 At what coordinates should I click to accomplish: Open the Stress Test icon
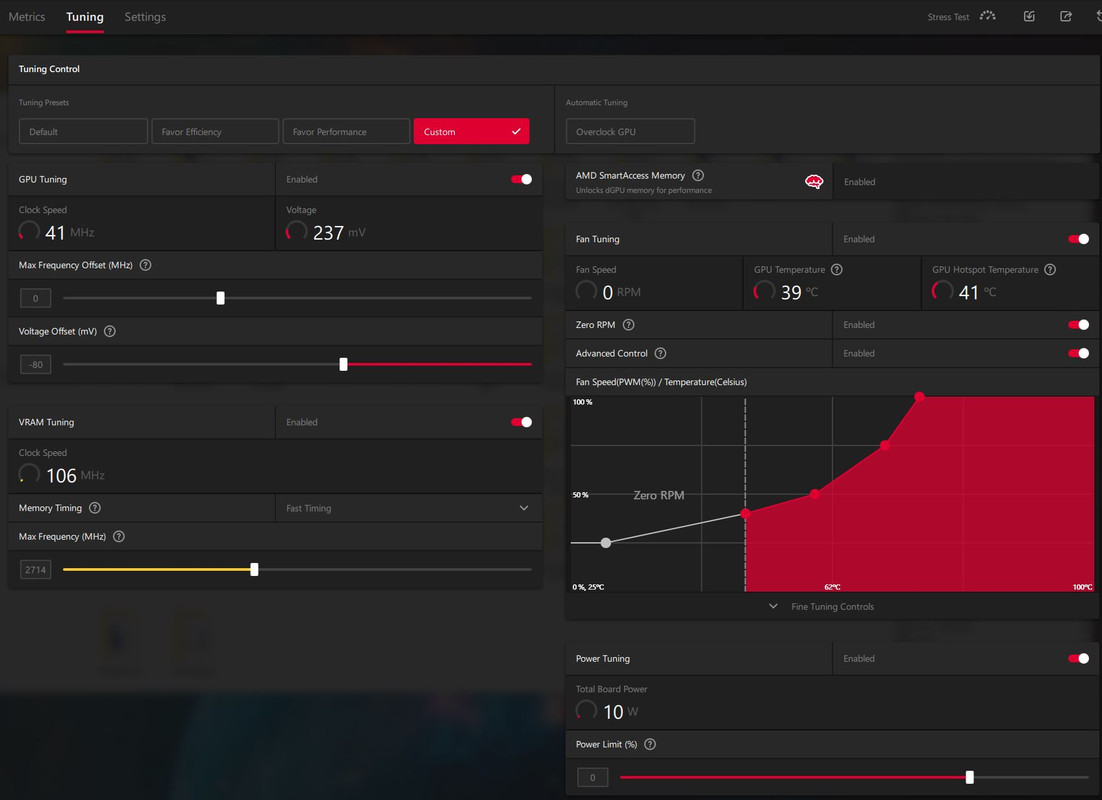click(987, 16)
